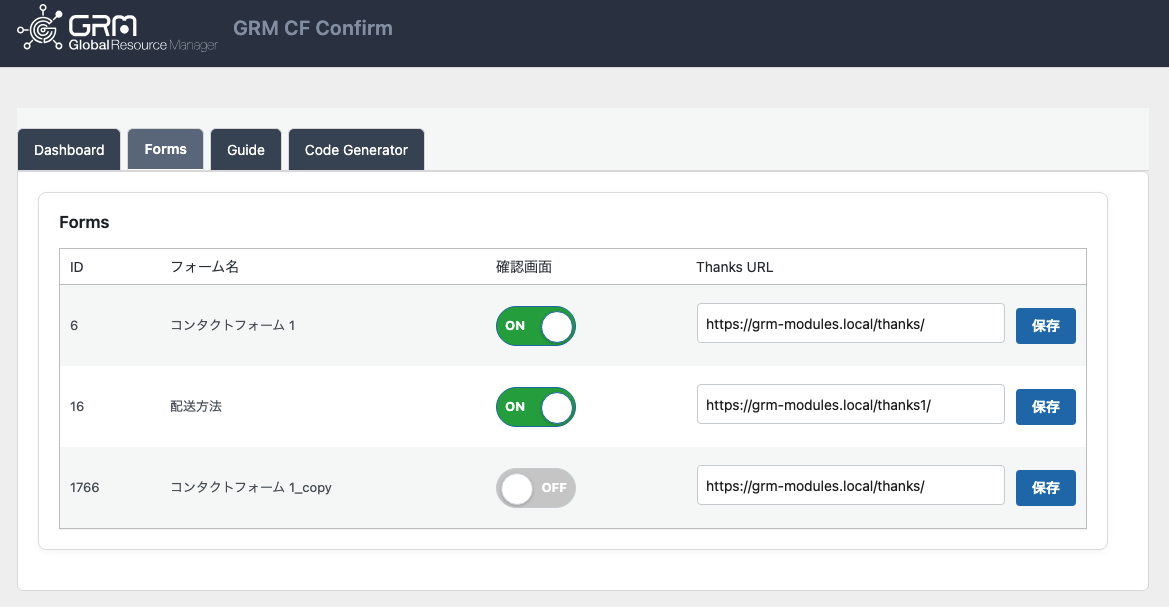Click the Forms section heading
Image resolution: width=1169 pixels, height=607 pixels.
84,222
